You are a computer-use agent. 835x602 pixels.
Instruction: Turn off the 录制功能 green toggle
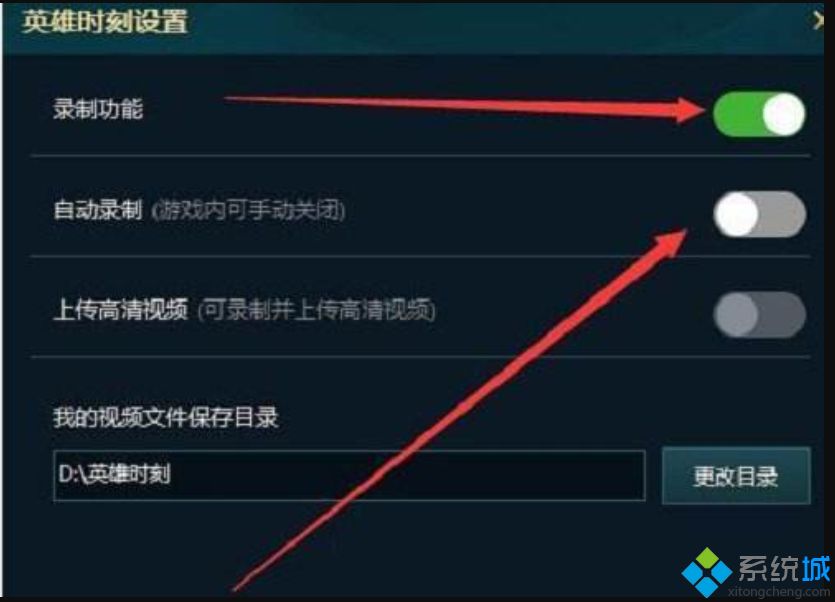pyautogui.click(x=759, y=115)
